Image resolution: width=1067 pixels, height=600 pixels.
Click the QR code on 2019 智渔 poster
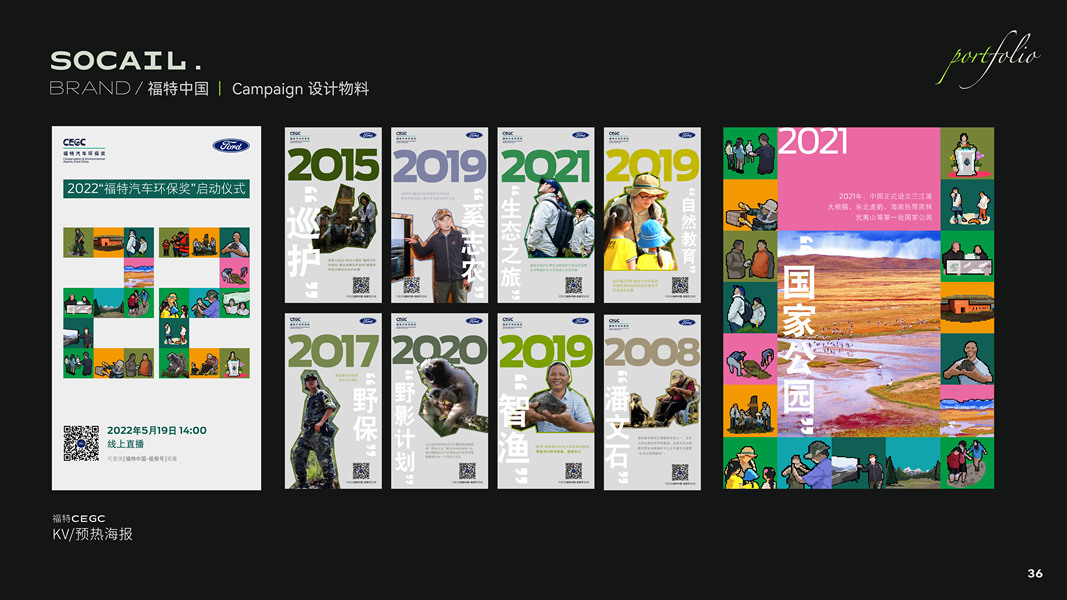pyautogui.click(x=574, y=471)
